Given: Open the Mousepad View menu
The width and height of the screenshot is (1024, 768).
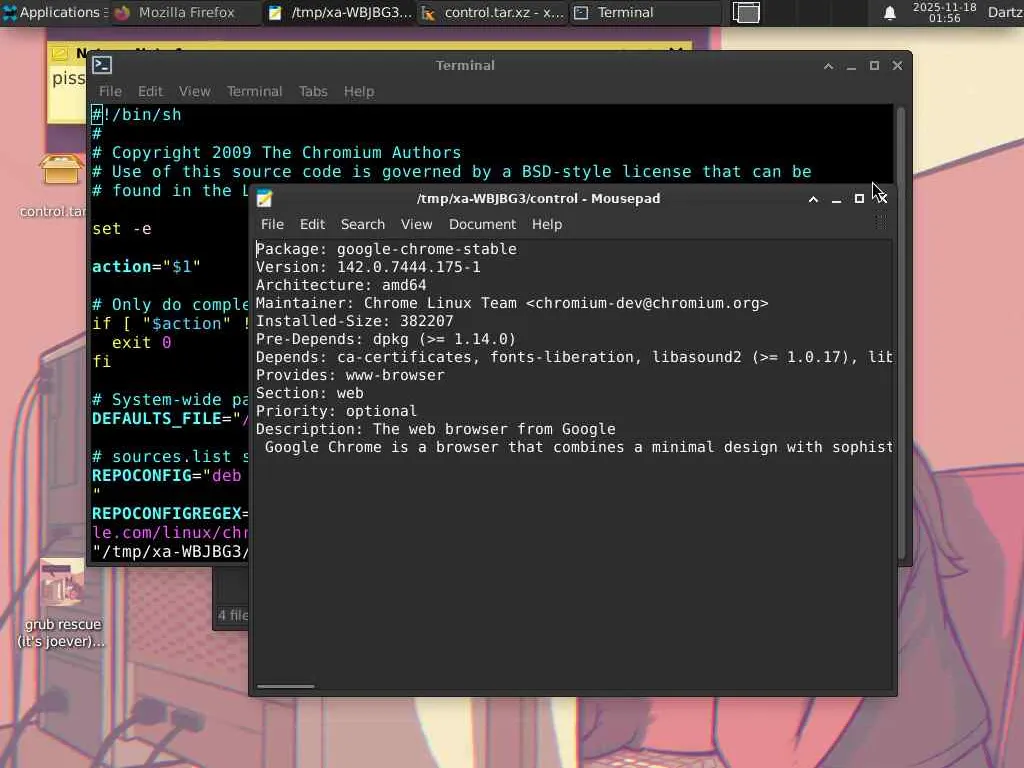Looking at the screenshot, I should pos(416,224).
